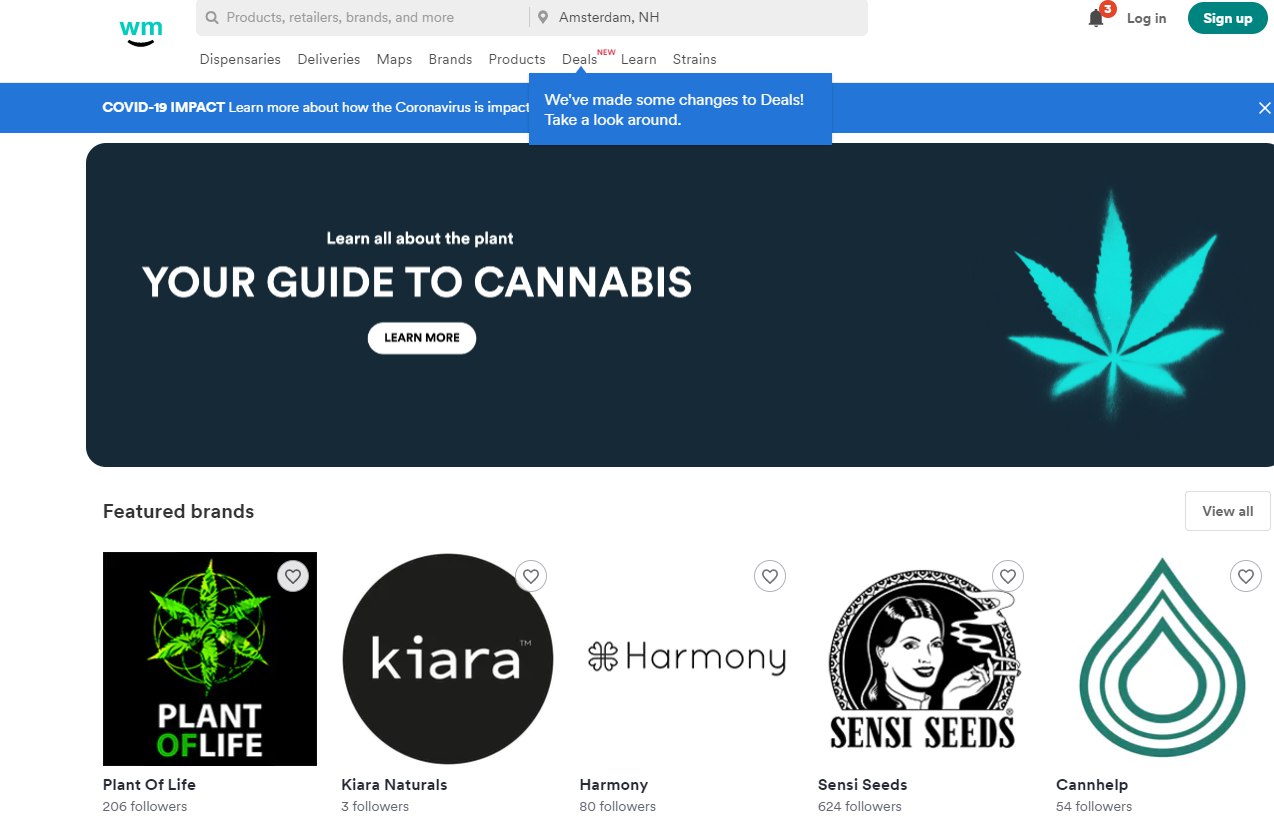Favorite Plant Of Life with heart icon
This screenshot has width=1274, height=837.
click(x=292, y=576)
